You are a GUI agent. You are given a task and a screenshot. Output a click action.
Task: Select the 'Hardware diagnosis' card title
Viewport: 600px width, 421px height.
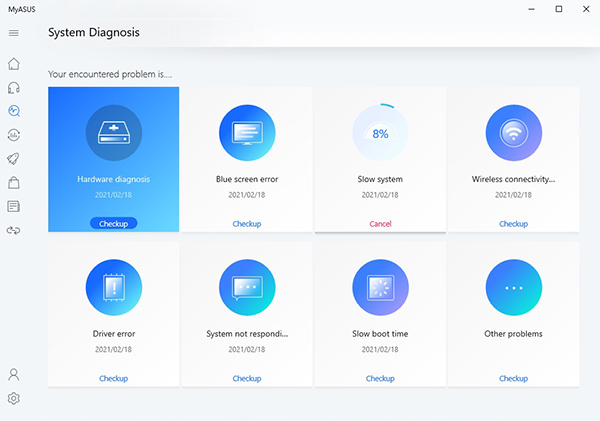(x=114, y=179)
